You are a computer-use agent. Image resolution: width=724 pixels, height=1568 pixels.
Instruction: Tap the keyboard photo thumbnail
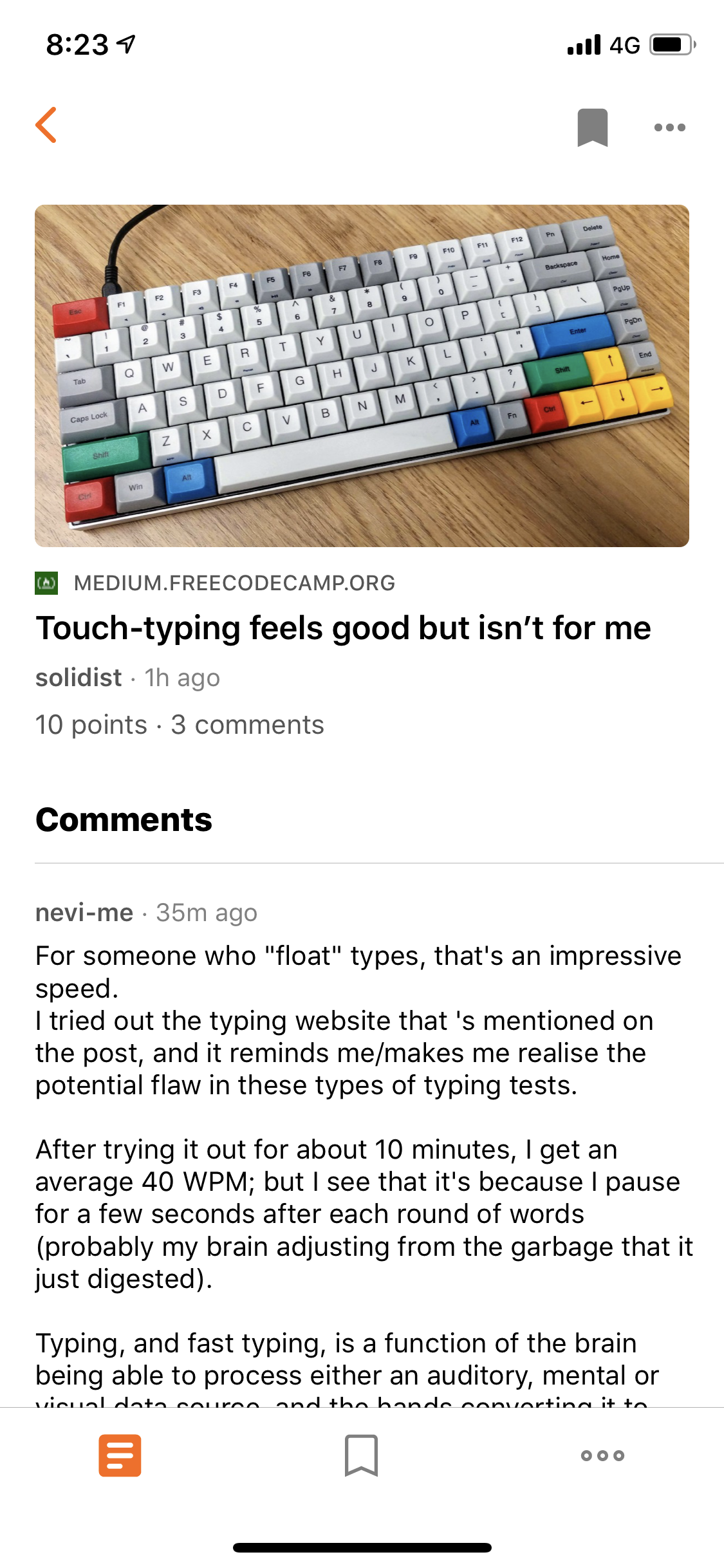362,373
